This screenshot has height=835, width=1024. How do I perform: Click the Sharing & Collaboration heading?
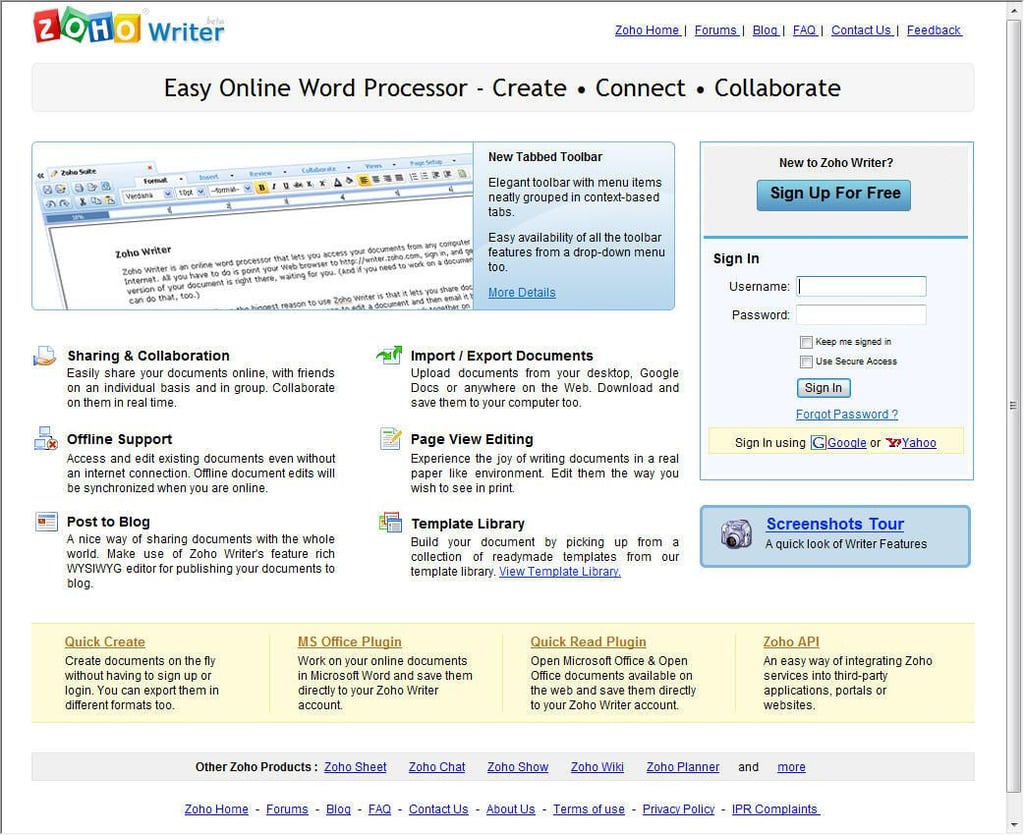(148, 356)
